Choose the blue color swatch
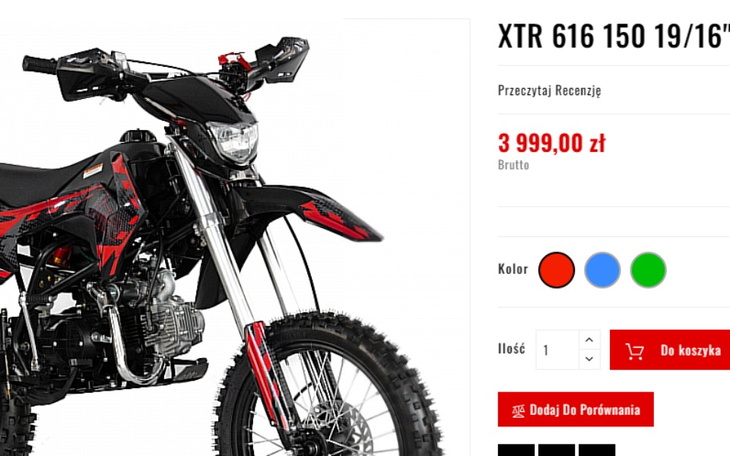The height and width of the screenshot is (456, 730). [602, 270]
